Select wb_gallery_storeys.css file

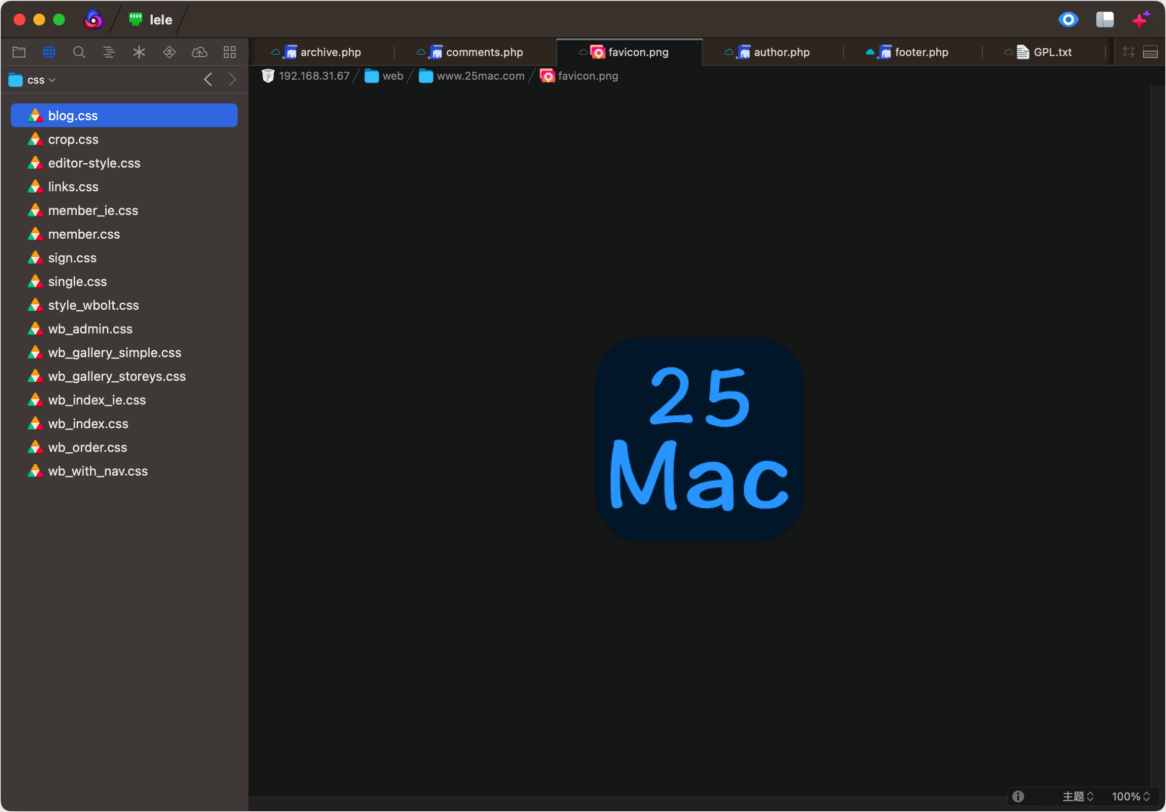pyautogui.click(x=124, y=376)
